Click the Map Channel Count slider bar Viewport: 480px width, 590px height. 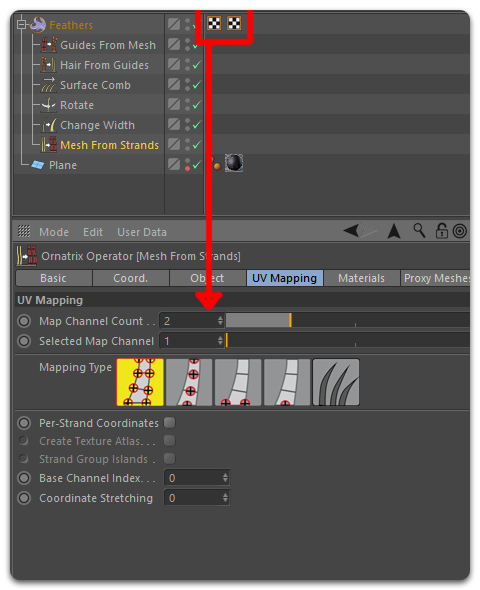[x=348, y=321]
